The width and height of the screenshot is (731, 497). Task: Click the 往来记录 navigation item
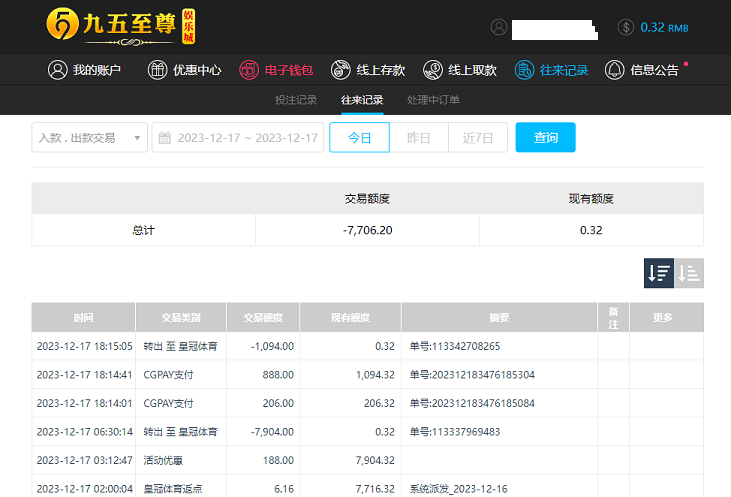point(552,70)
